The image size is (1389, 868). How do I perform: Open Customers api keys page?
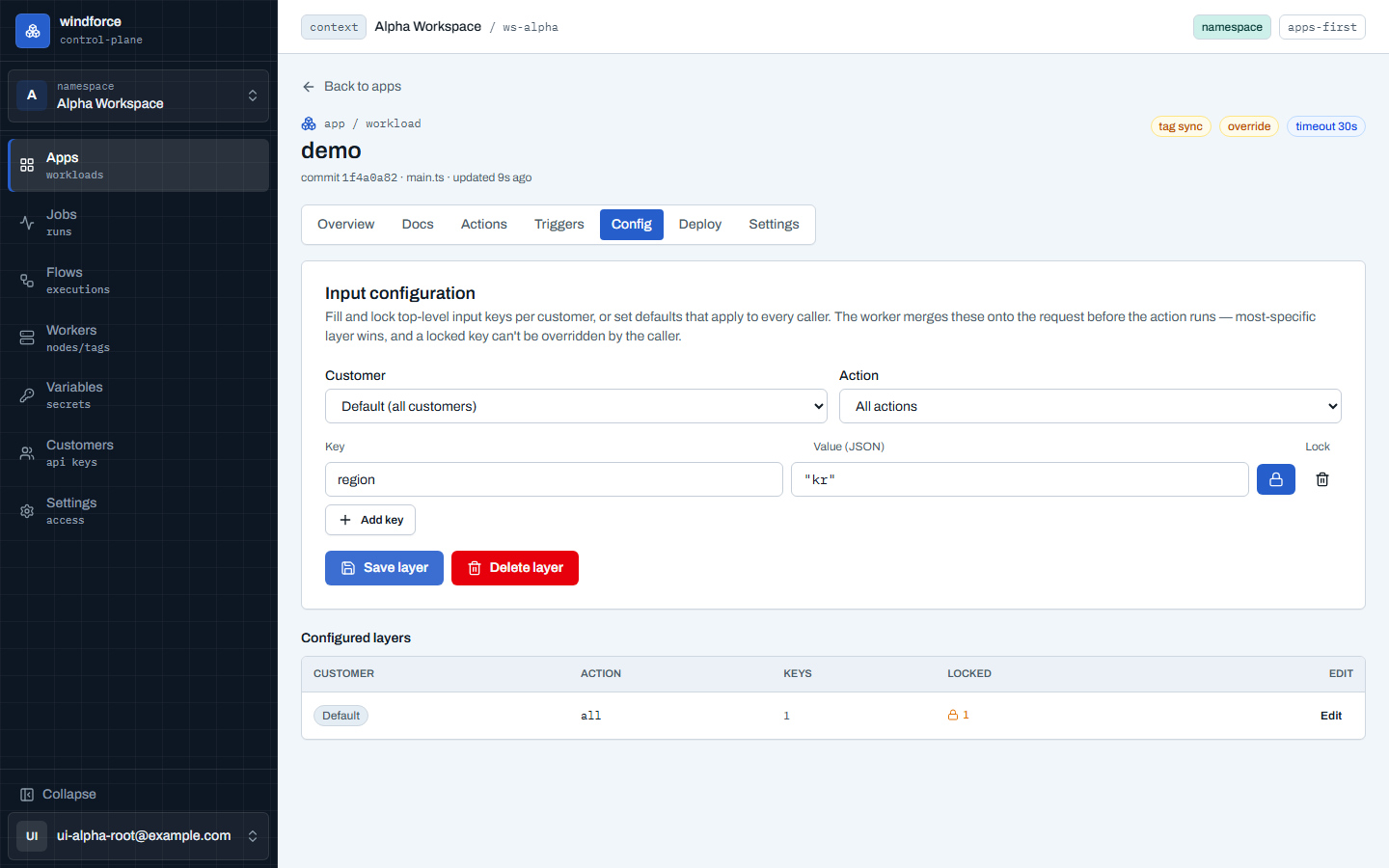pos(139,453)
